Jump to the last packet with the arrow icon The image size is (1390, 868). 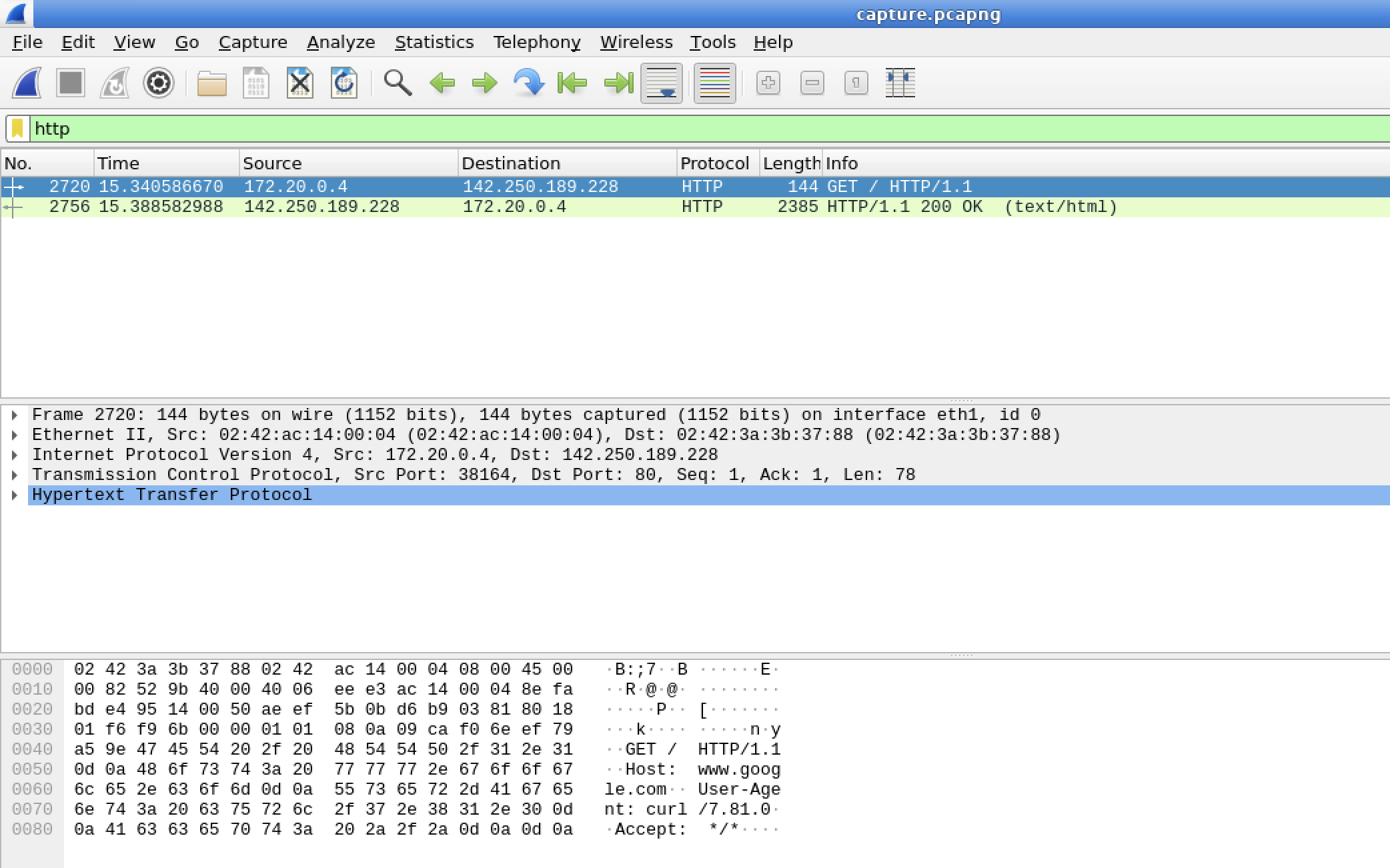(617, 83)
